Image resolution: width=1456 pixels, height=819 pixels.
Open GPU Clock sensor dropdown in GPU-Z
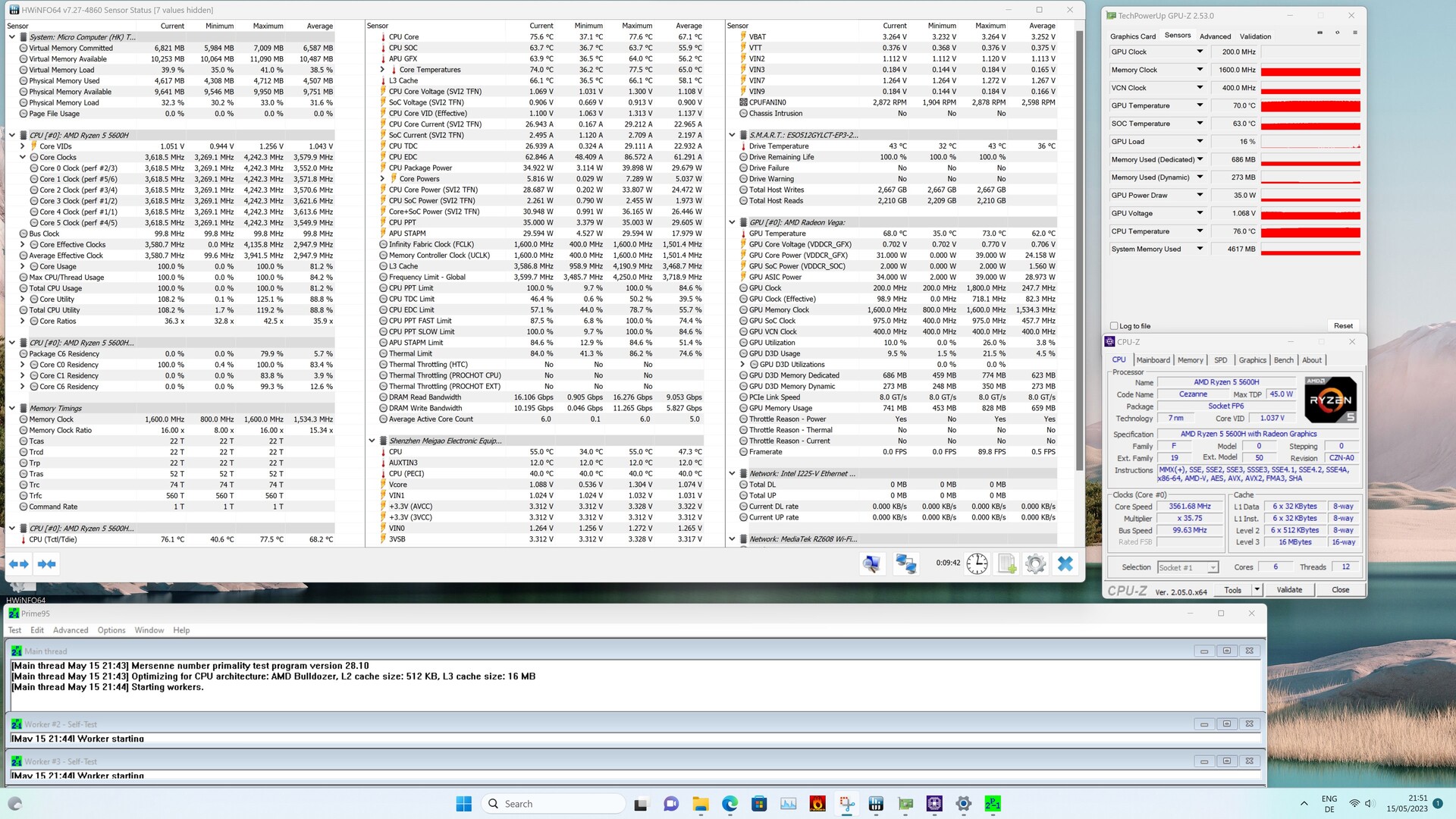(x=1200, y=52)
